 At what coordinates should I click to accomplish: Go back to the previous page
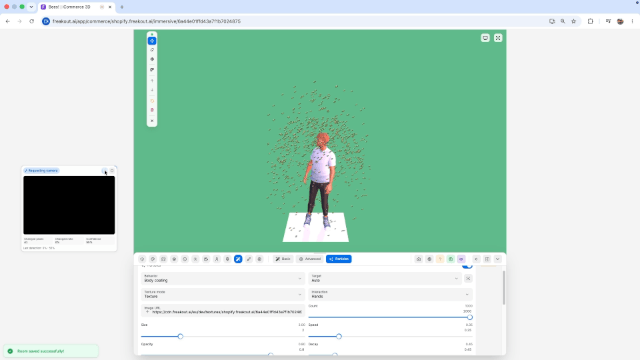[x=8, y=21]
